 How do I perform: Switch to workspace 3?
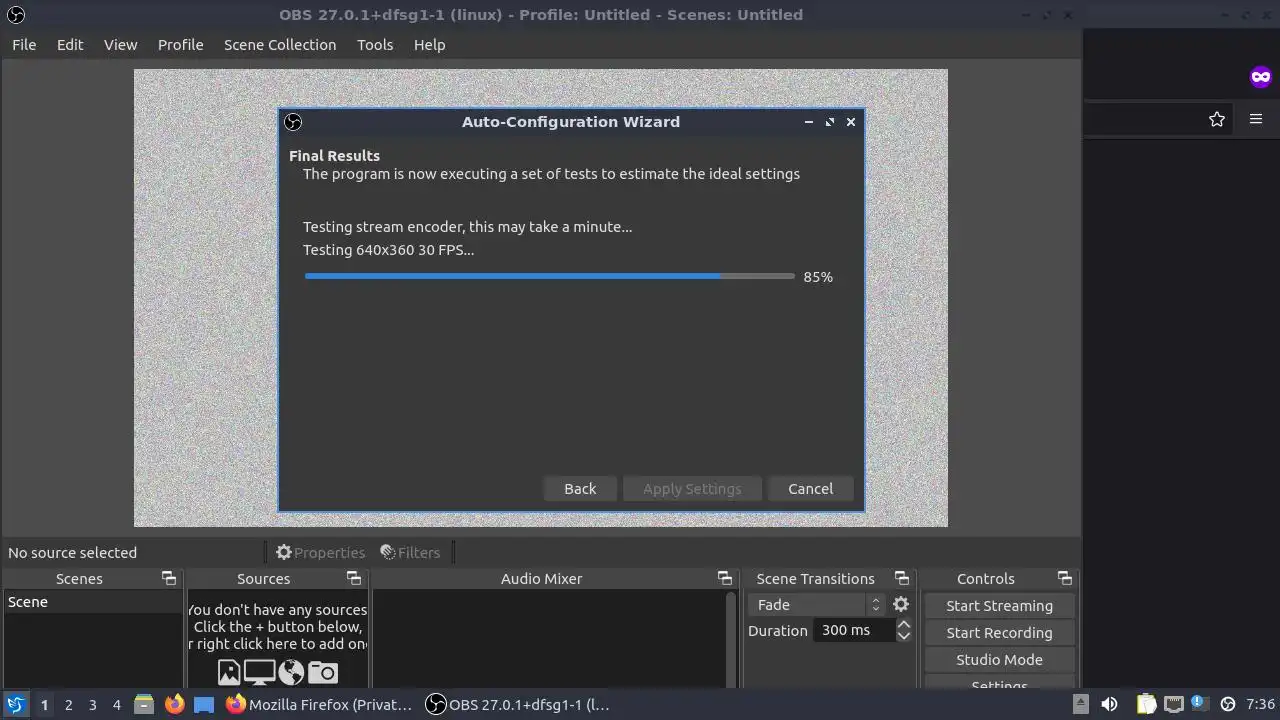click(92, 704)
